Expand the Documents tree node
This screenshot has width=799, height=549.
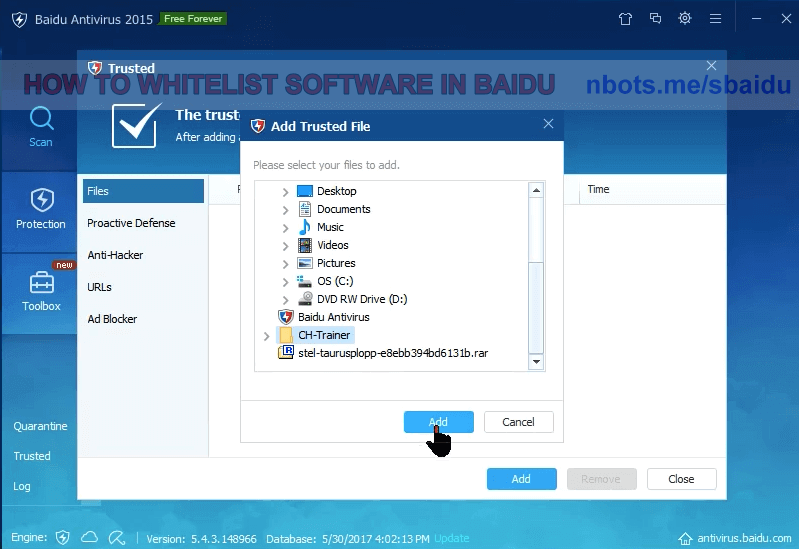click(285, 210)
